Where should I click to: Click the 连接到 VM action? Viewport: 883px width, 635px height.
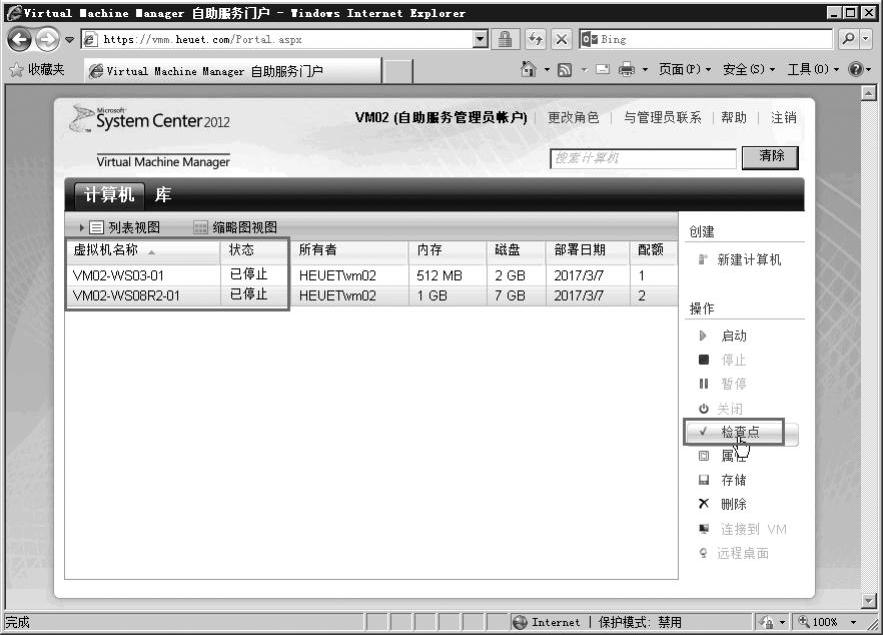point(743,529)
